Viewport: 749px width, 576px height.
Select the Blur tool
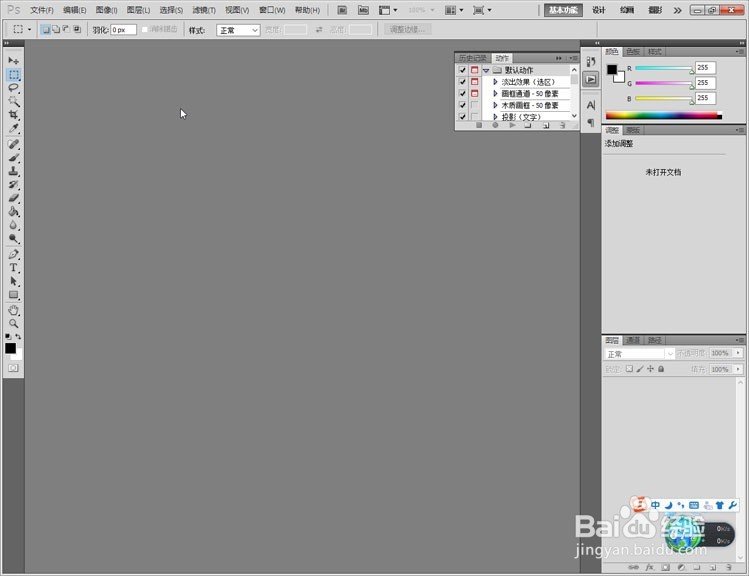(13, 224)
